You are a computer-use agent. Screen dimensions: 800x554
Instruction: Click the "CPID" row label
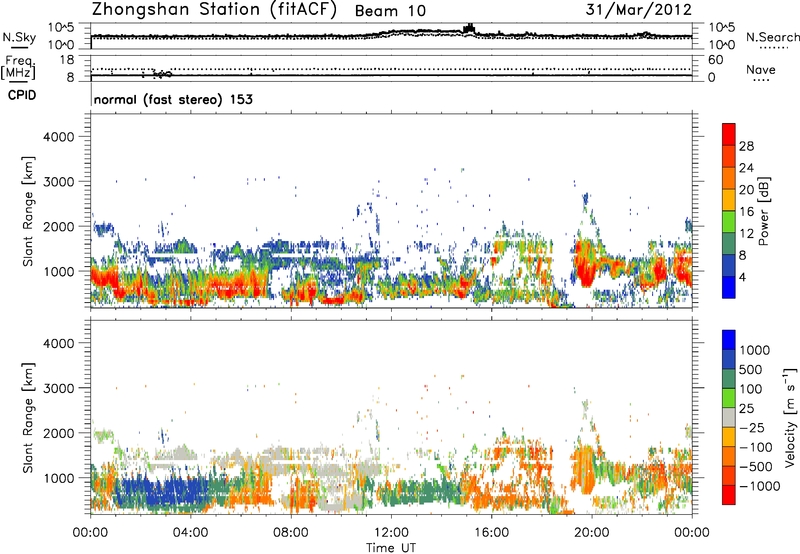pyautogui.click(x=22, y=95)
